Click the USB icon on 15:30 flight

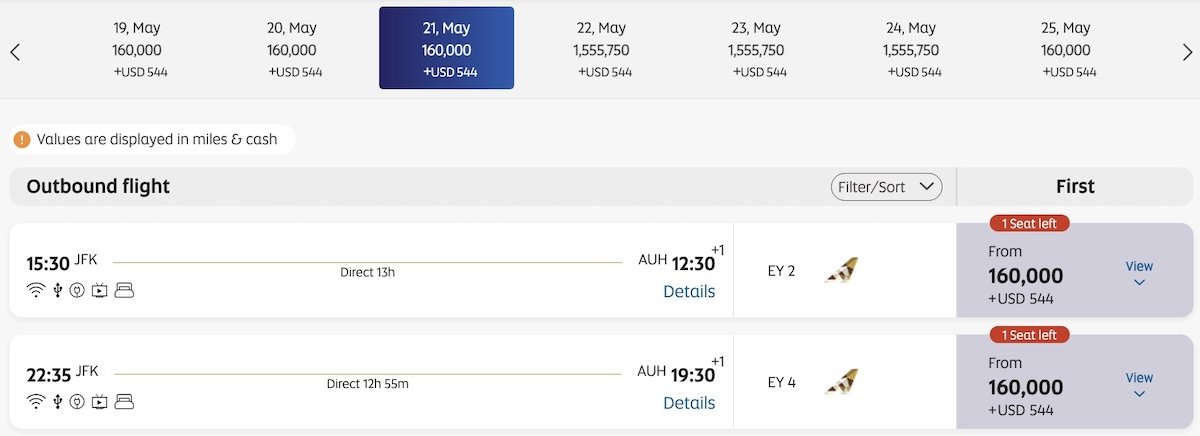point(58,291)
